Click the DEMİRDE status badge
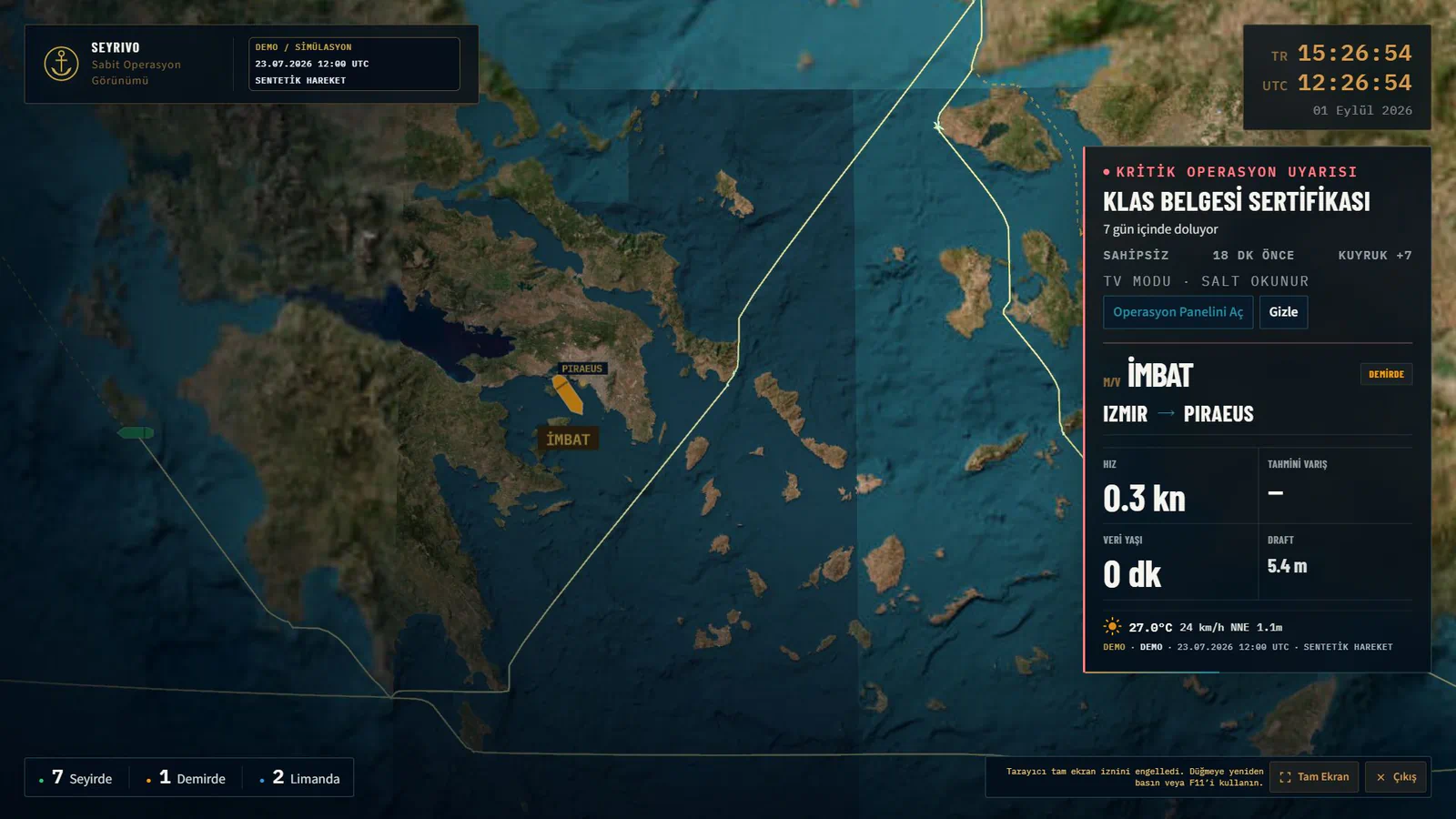The width and height of the screenshot is (1456, 819). (1386, 374)
